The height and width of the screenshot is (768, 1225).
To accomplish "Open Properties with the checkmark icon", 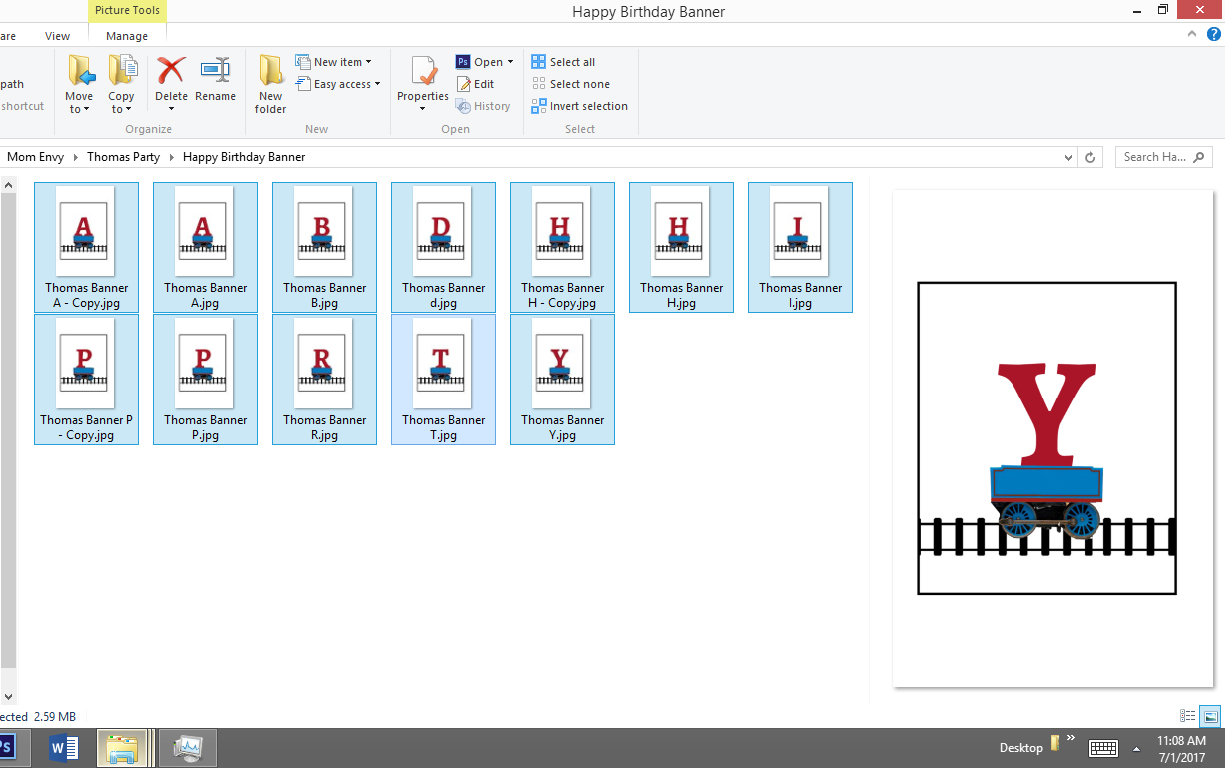I will (x=423, y=72).
